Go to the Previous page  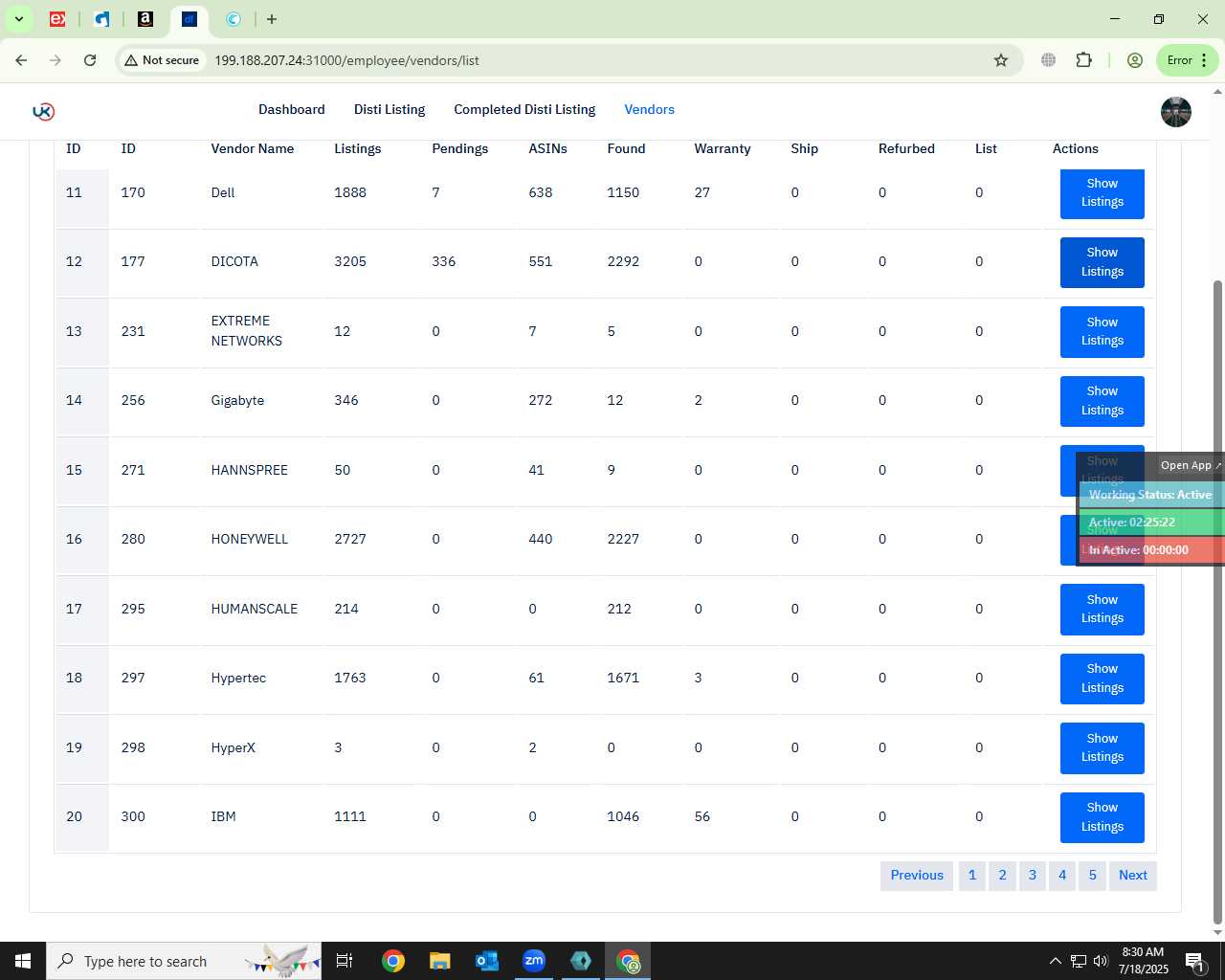click(917, 876)
